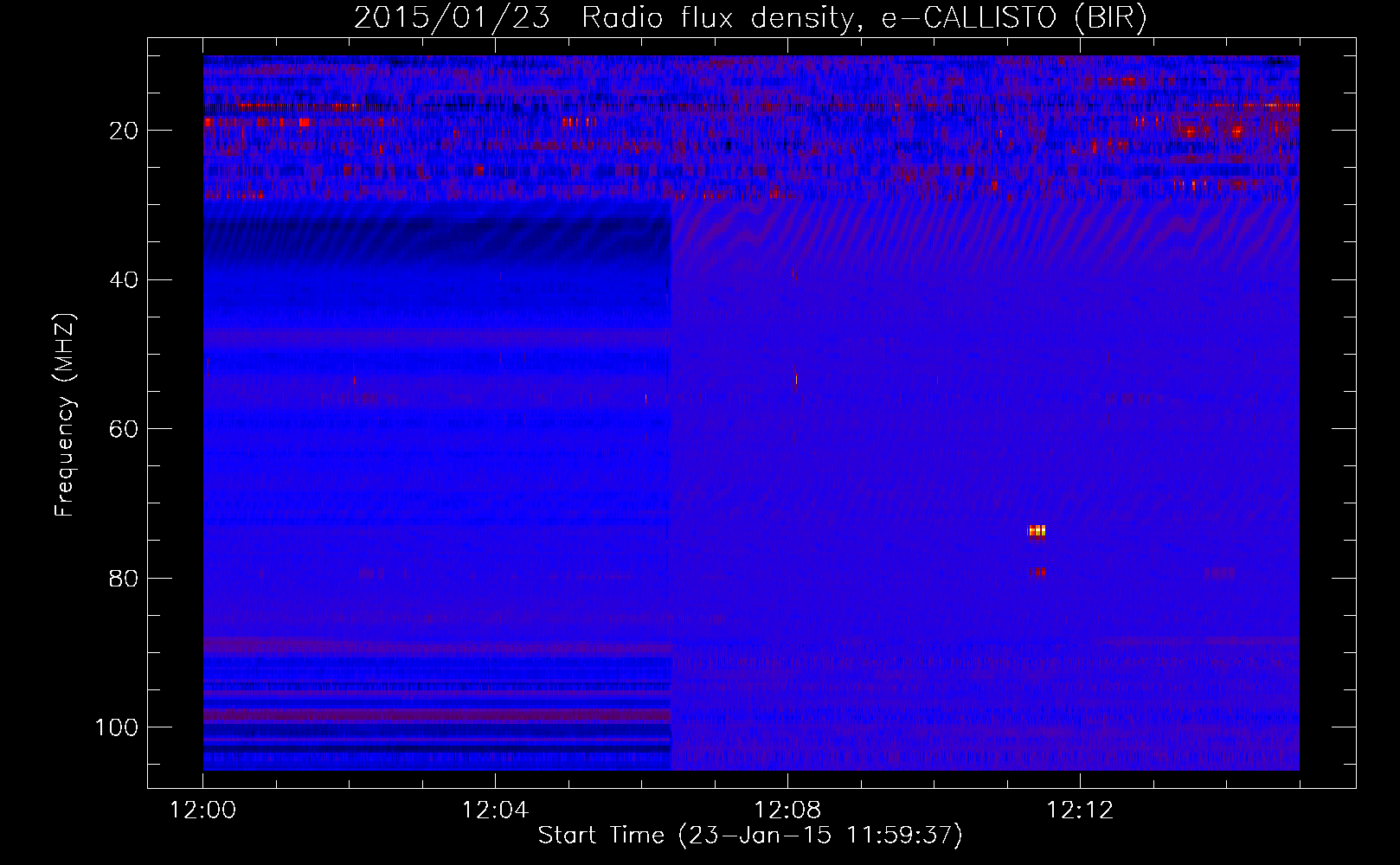
Task: Click the 40 frequency tick label
Action: pyautogui.click(x=124, y=280)
